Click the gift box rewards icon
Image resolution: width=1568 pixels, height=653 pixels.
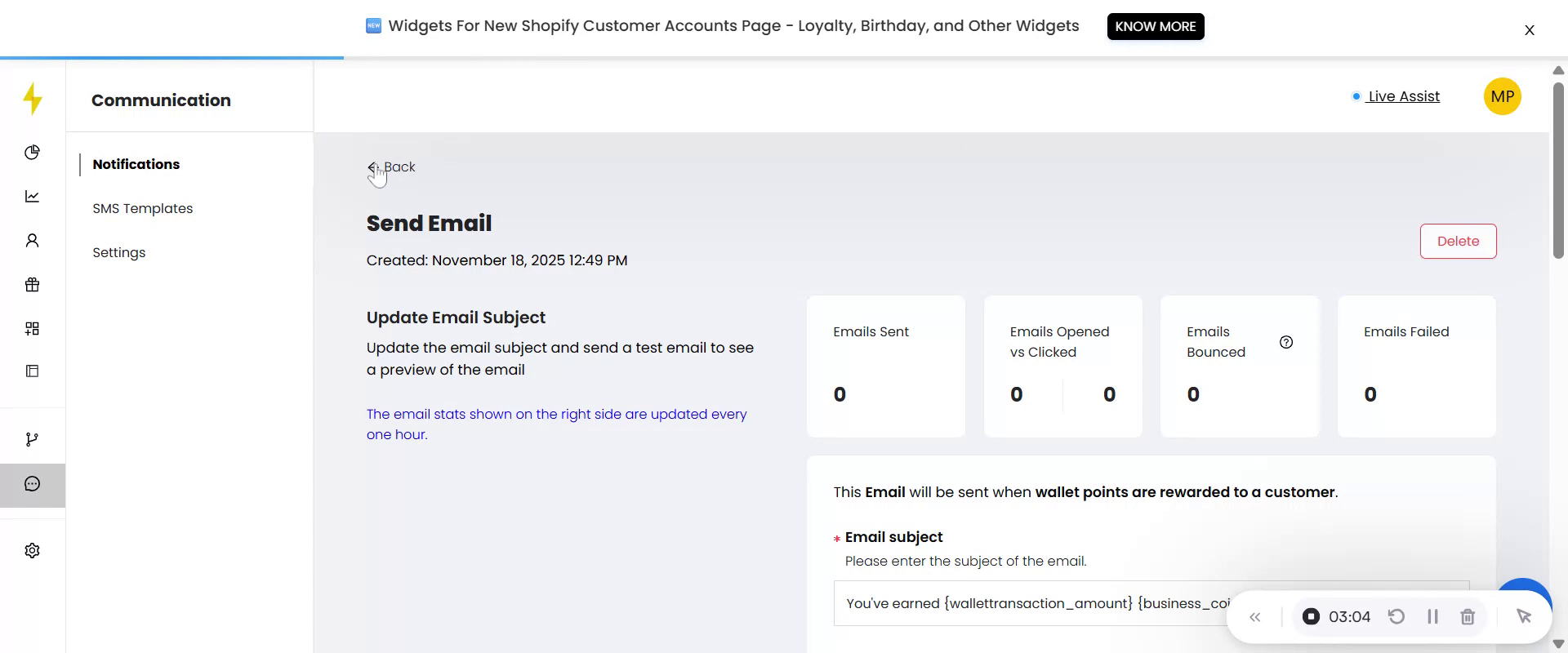[x=32, y=285]
